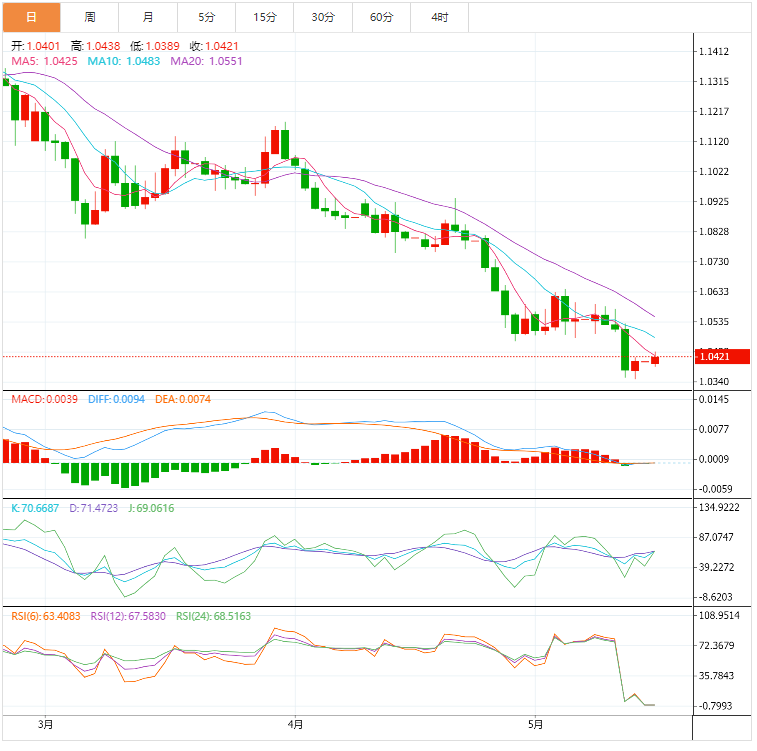757x751 pixels.
Task: Click the 1.0828 price axis label
Action: coord(714,232)
